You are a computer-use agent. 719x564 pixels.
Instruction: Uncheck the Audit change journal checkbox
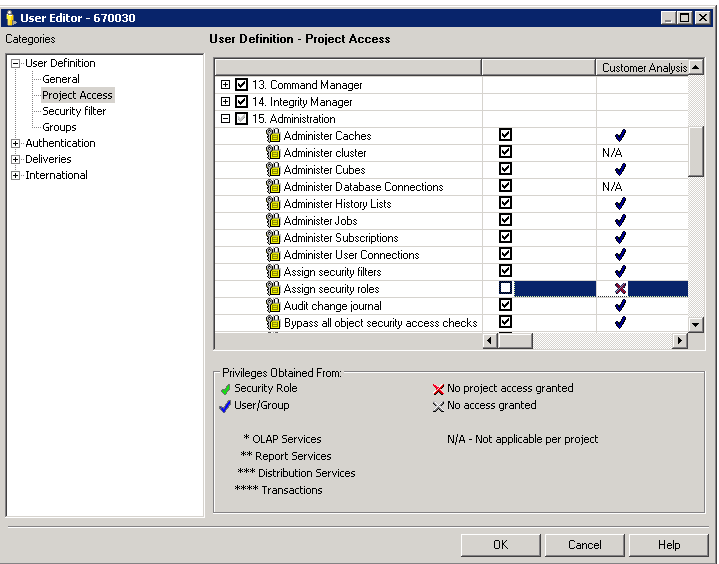(x=505, y=304)
